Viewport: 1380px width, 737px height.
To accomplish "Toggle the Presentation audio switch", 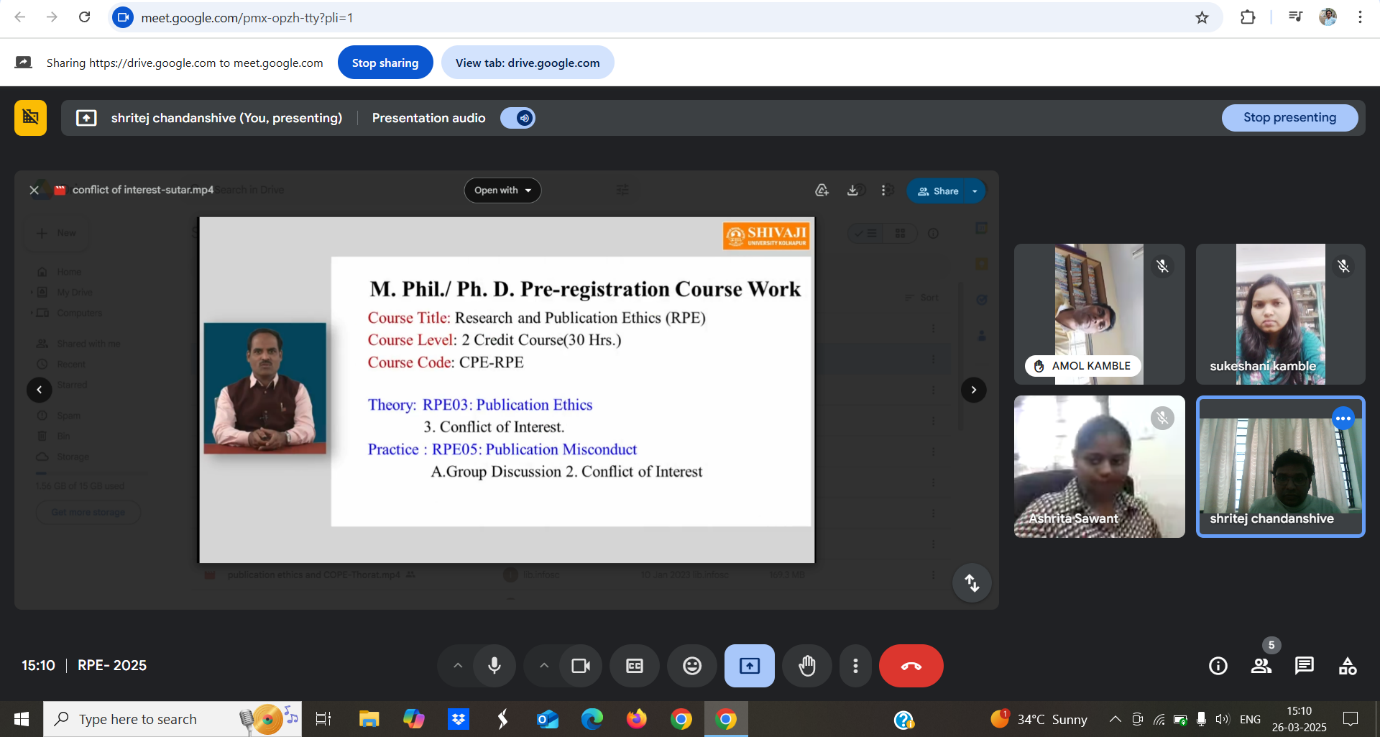I will [518, 118].
